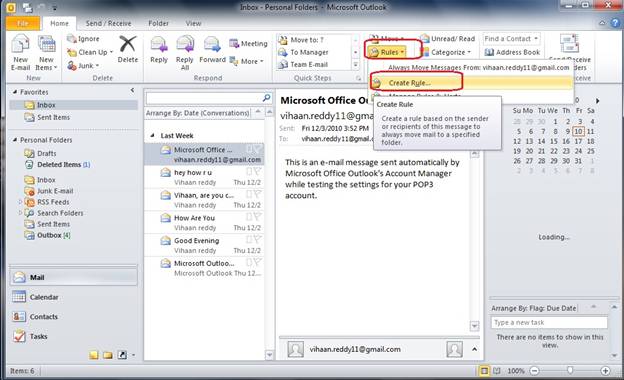This screenshot has height=380, width=624.
Task: Open the Deleted Items folder
Action: pyautogui.click(x=59, y=164)
